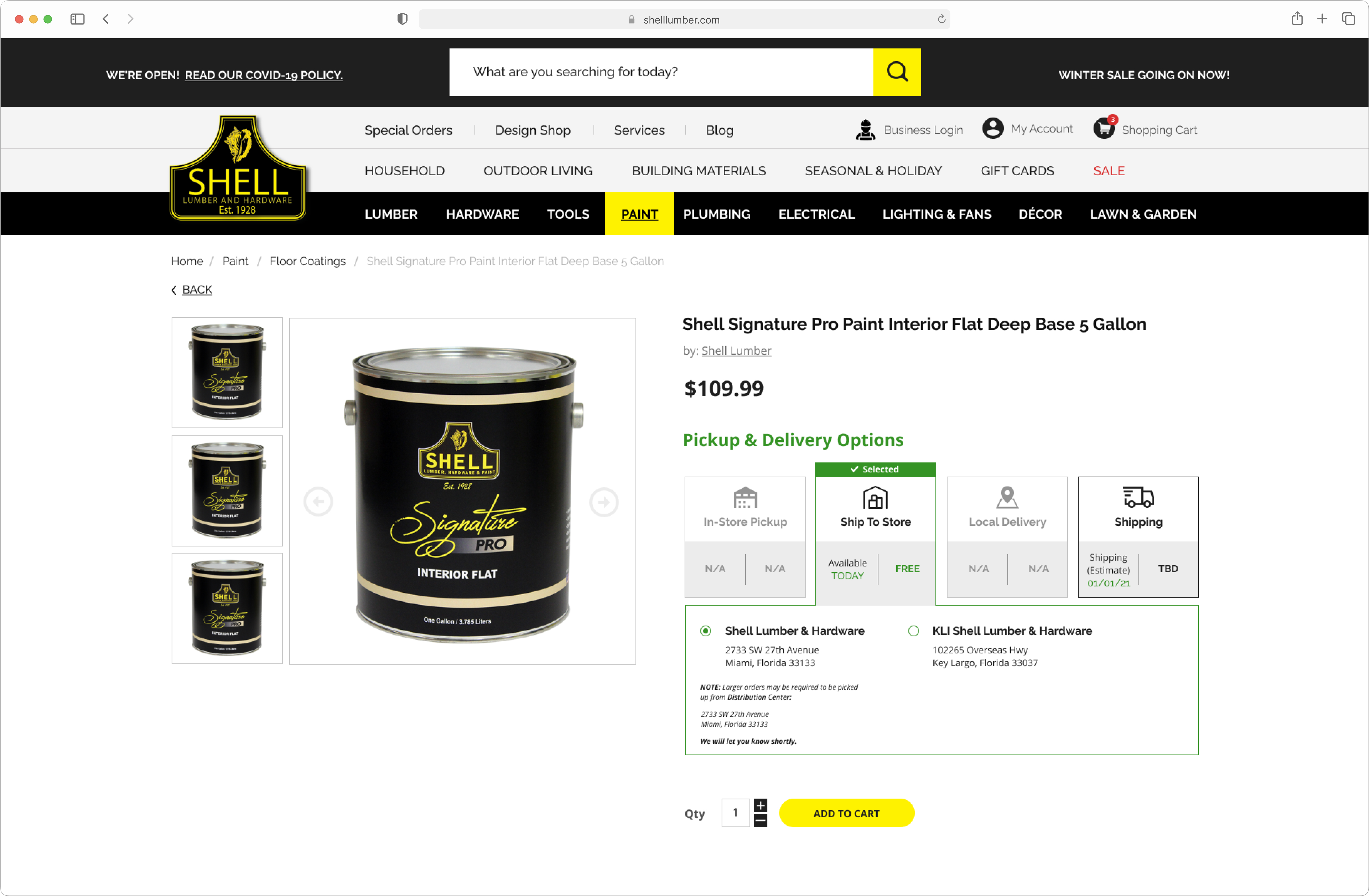
Task: Select the second paint can thumbnail
Action: point(227,490)
